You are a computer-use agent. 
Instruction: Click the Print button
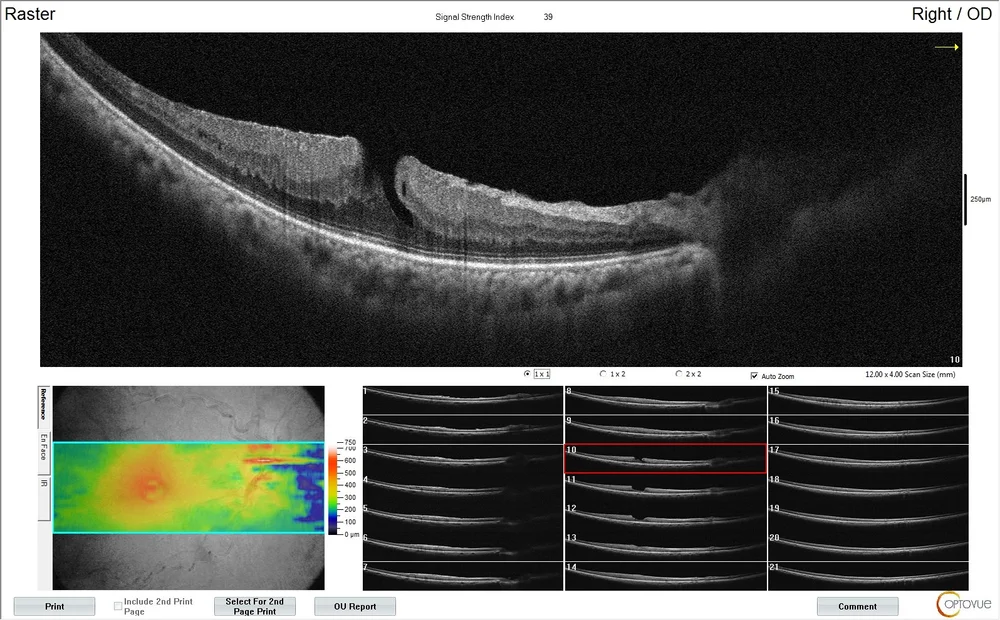(54, 606)
